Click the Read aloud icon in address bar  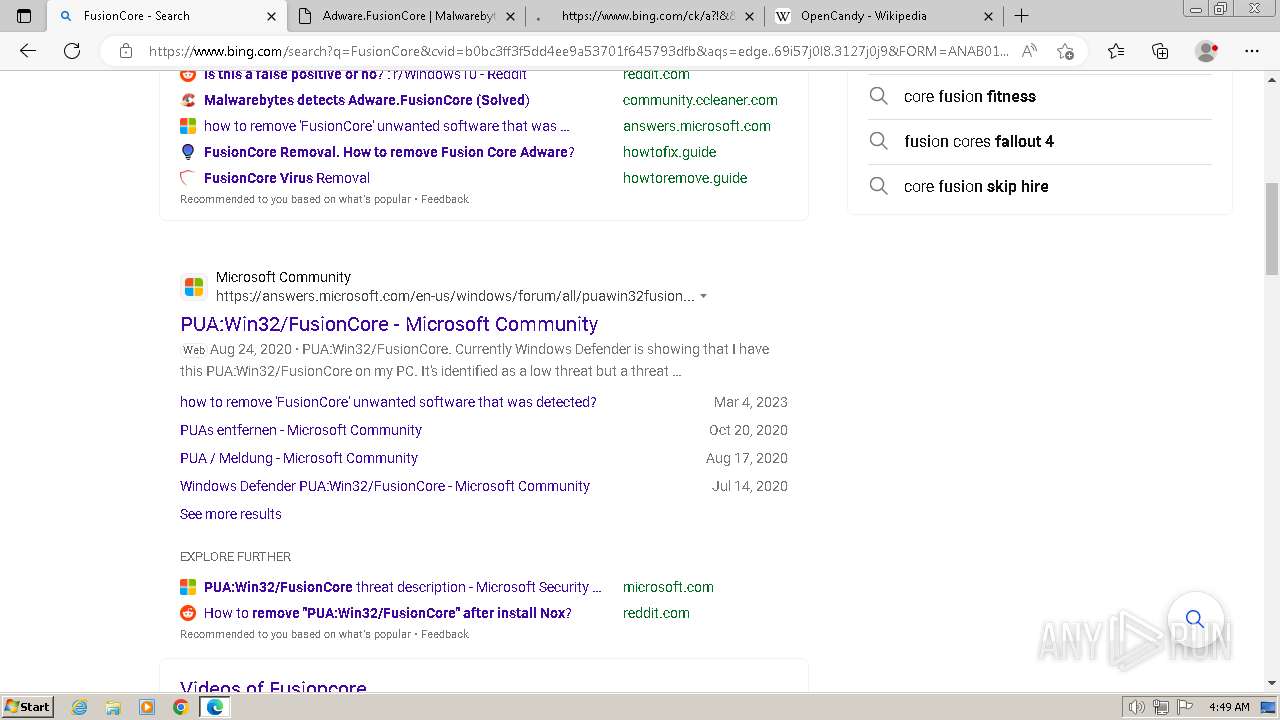point(1028,51)
